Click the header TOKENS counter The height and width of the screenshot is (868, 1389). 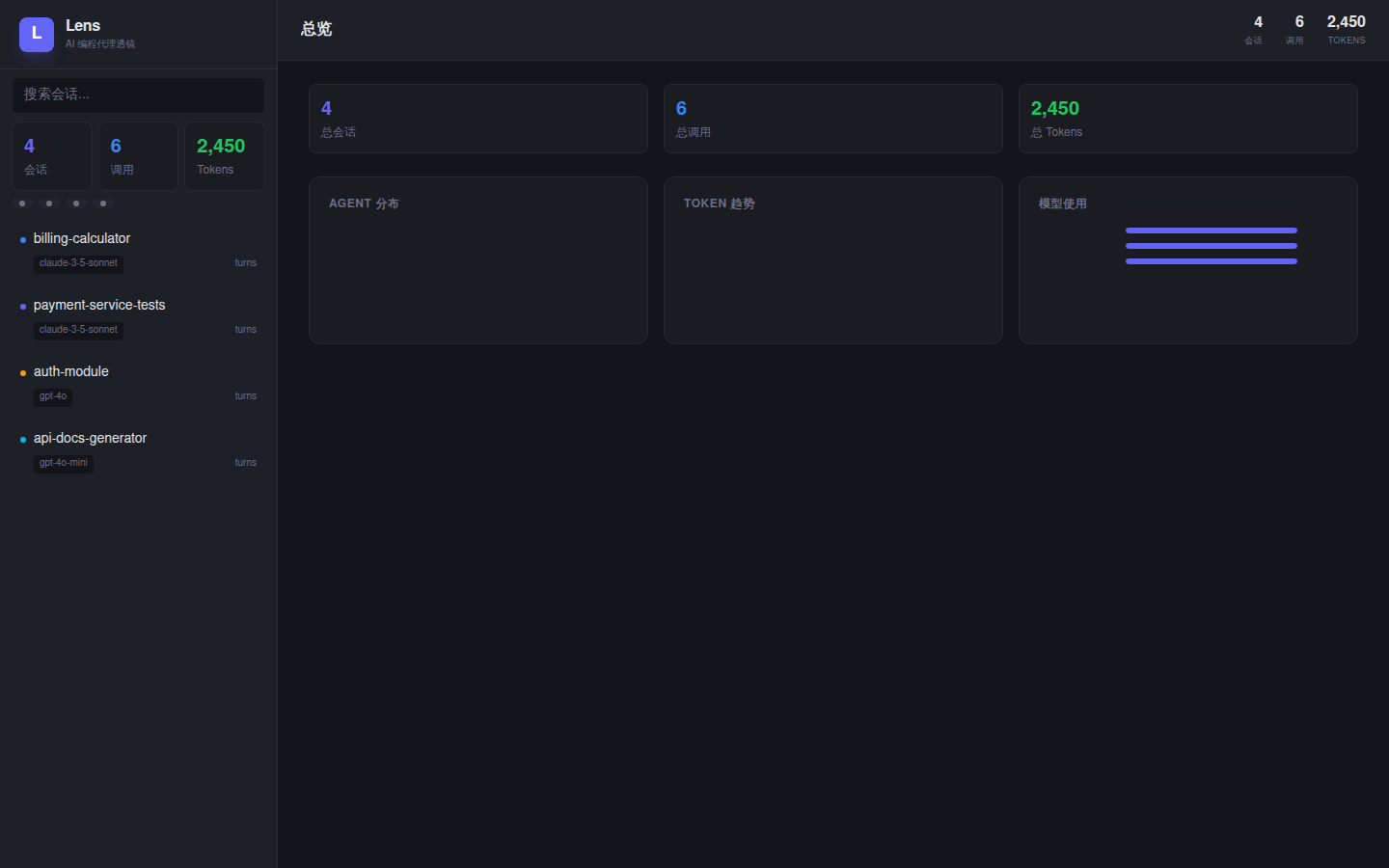click(x=1347, y=29)
